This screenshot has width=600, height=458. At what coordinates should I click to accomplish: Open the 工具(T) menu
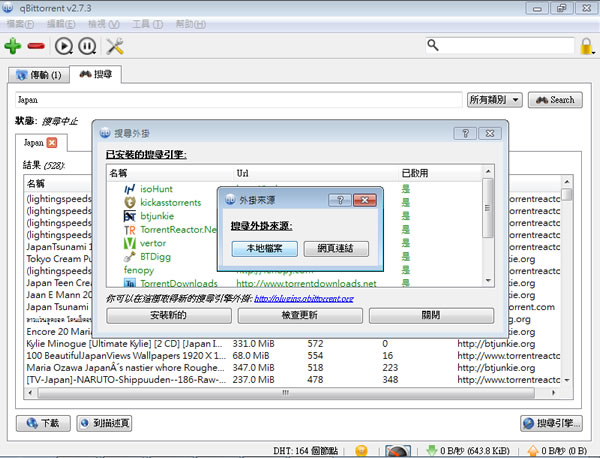(x=147, y=24)
